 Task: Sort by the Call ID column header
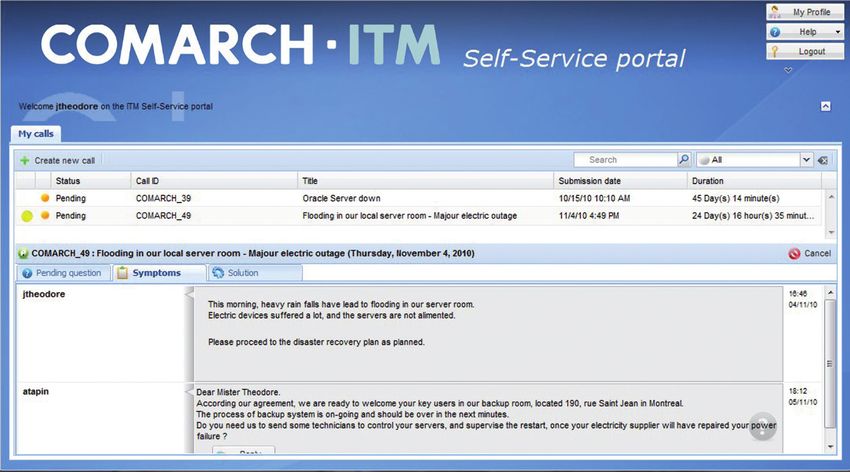214,181
